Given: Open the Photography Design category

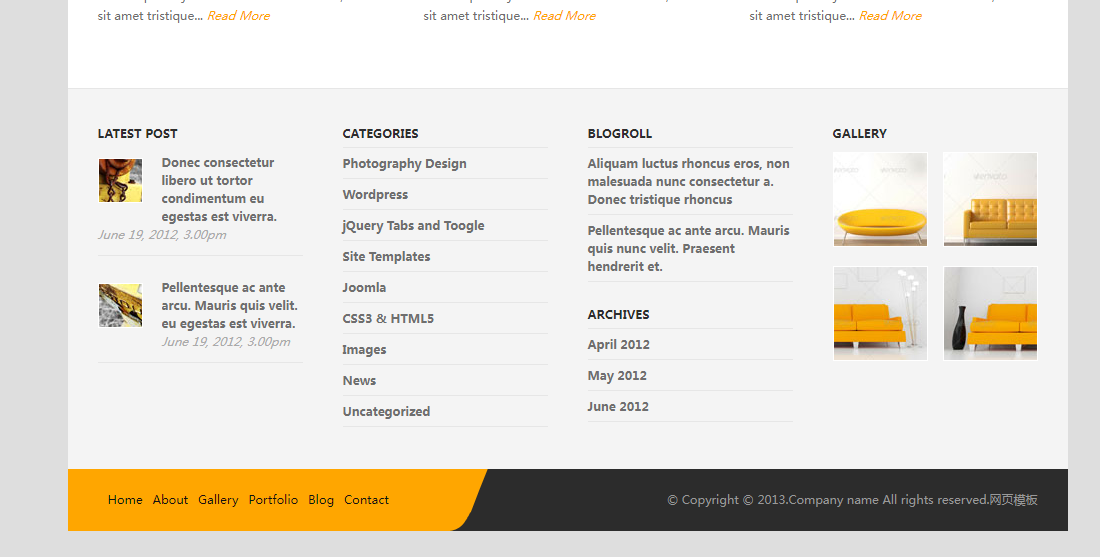Looking at the screenshot, I should click(404, 164).
